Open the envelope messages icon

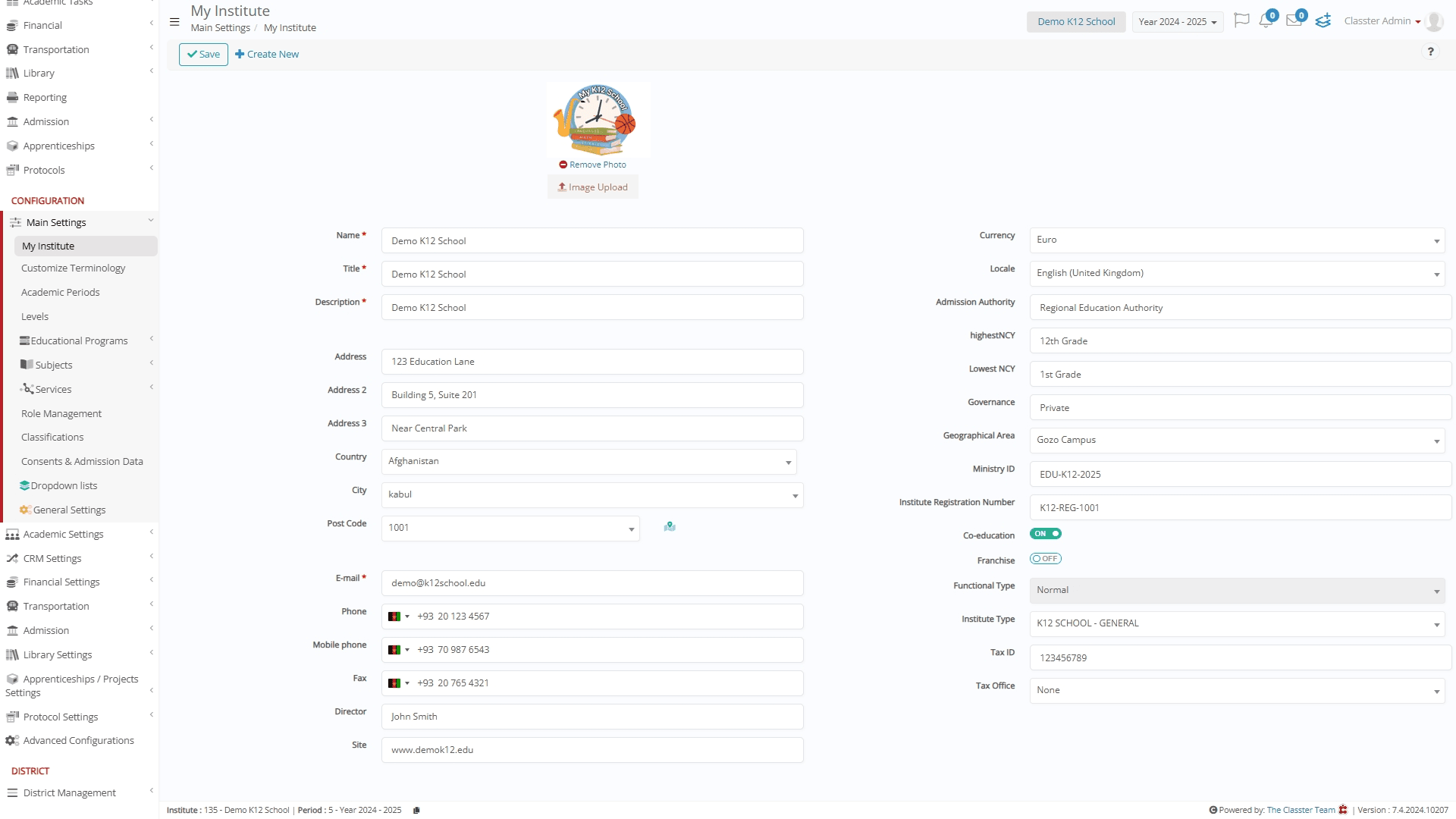tap(1294, 20)
